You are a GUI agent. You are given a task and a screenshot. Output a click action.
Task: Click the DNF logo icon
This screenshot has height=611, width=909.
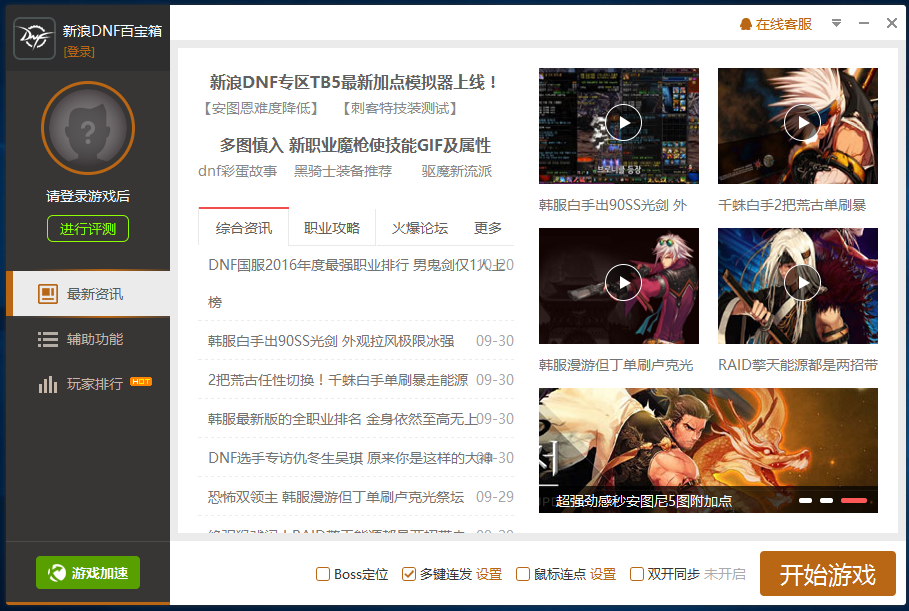tap(34, 38)
